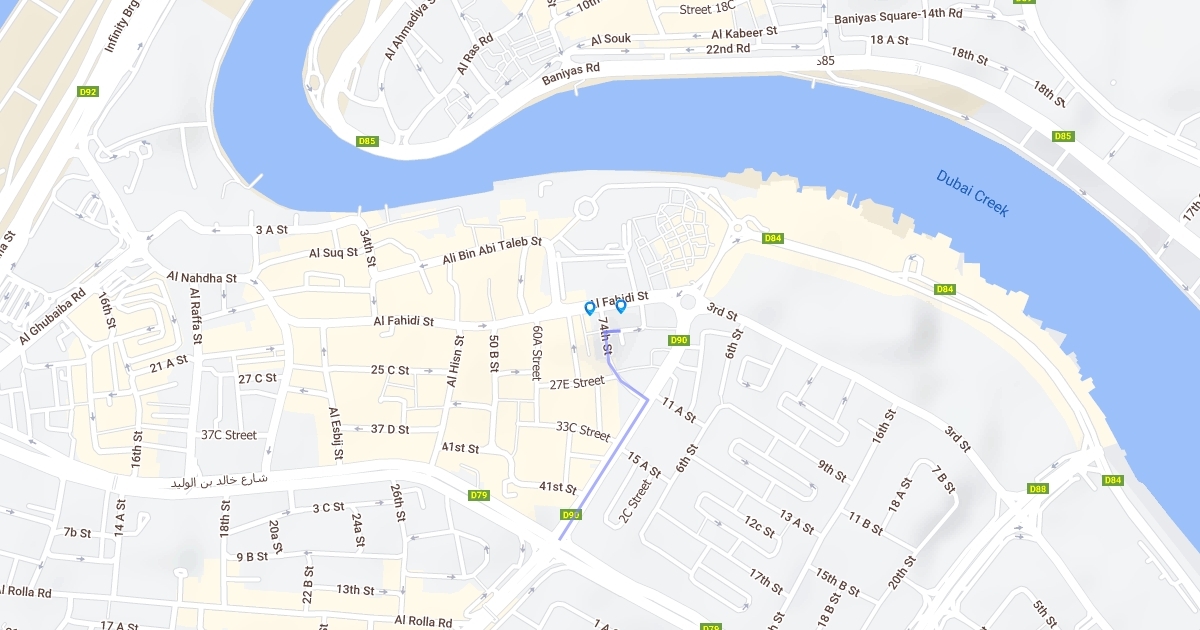The image size is (1200, 630).
Task: Click the left blue location marker
Action: 589,308
